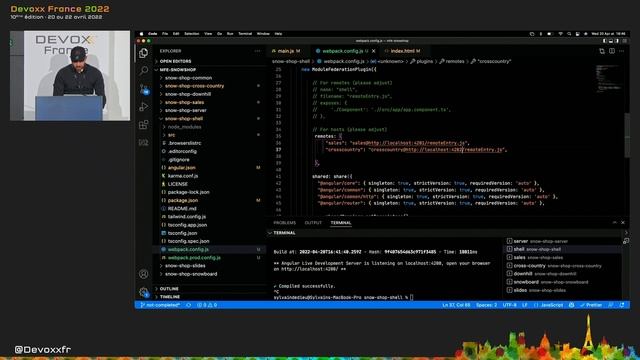The height and width of the screenshot is (360, 640).
Task: Click the git branch indicator in the status bar
Action: 160,305
